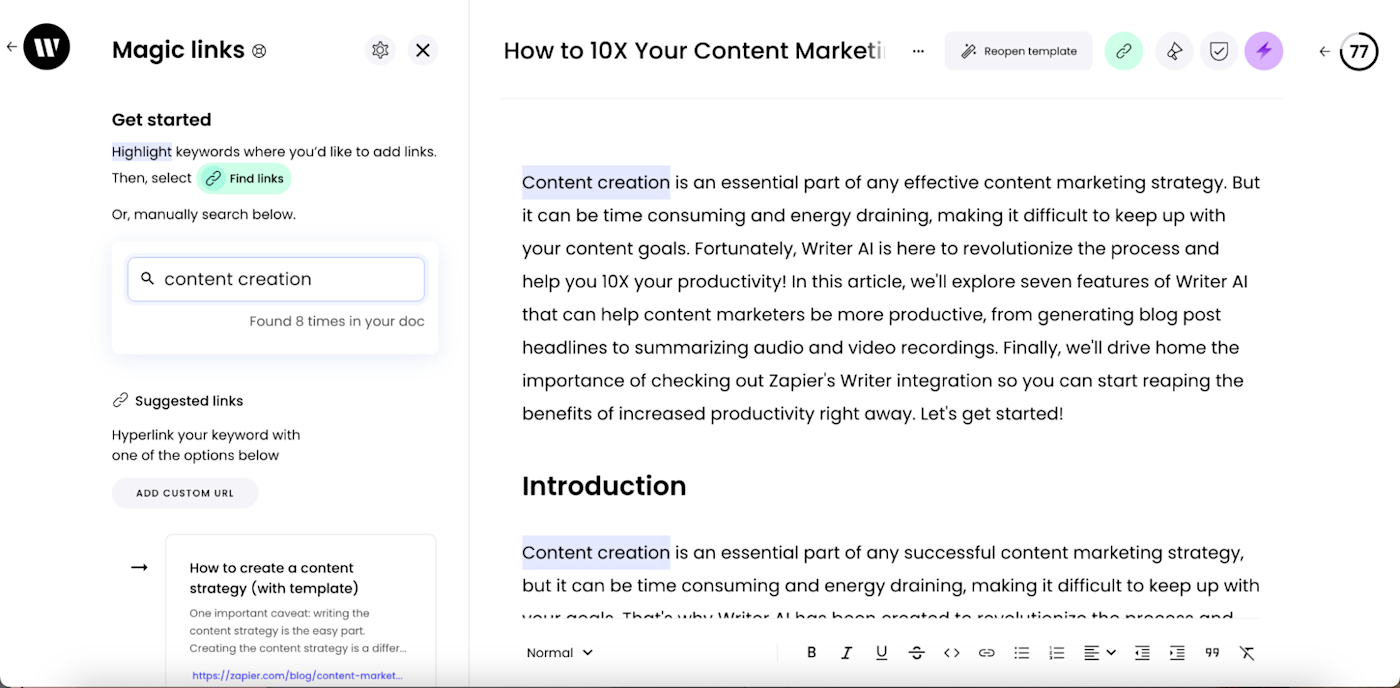
Task: Toggle italic formatting
Action: pyautogui.click(x=847, y=653)
